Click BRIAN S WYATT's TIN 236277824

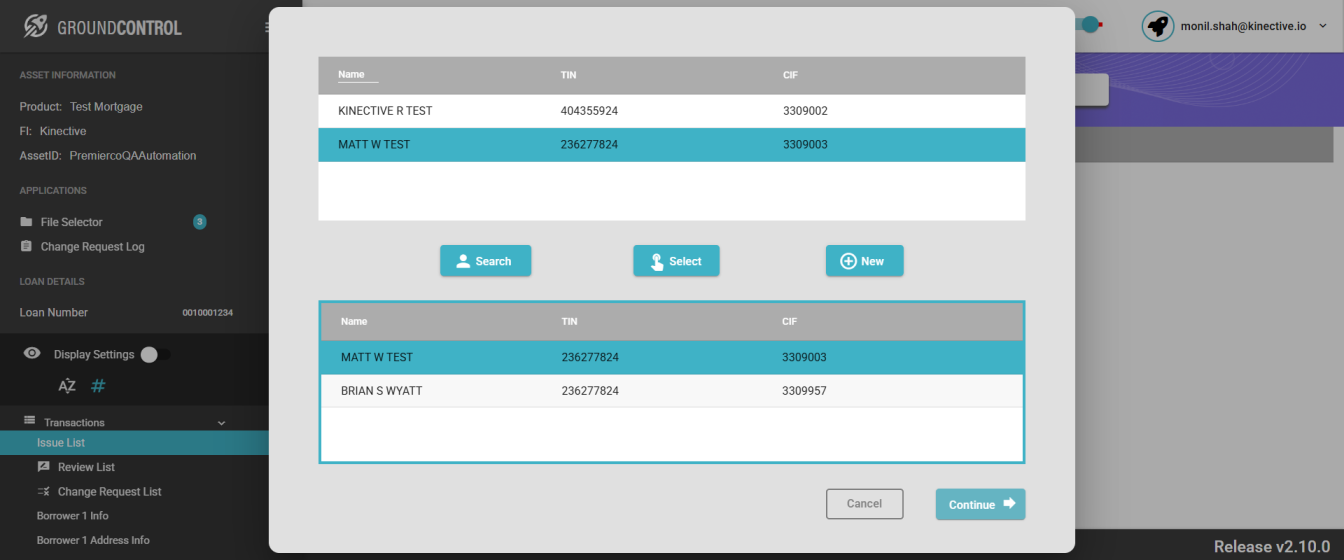click(590, 391)
